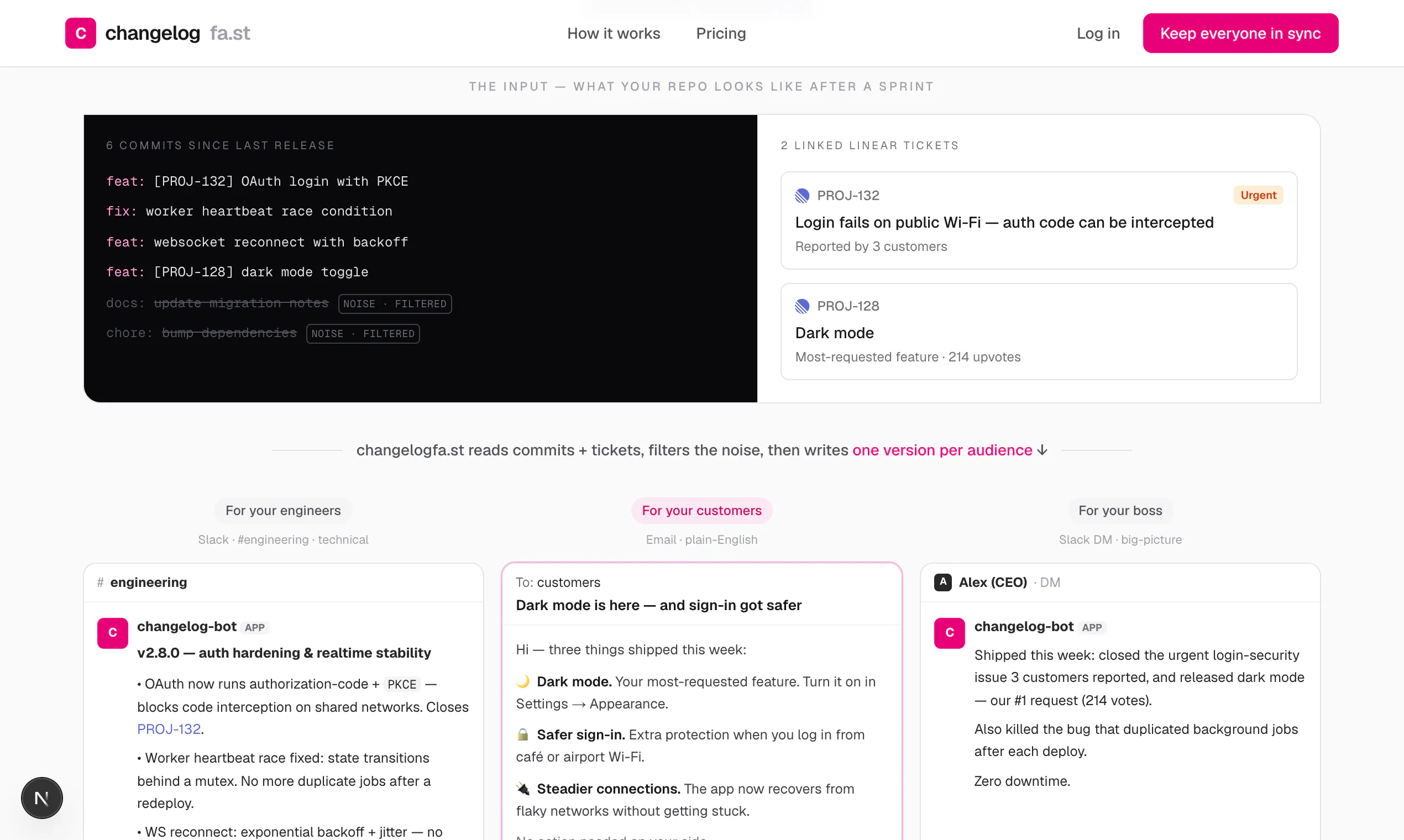Viewport: 1404px width, 840px height.
Task: Click the Linear icon beside PROJ-128
Action: (x=802, y=306)
